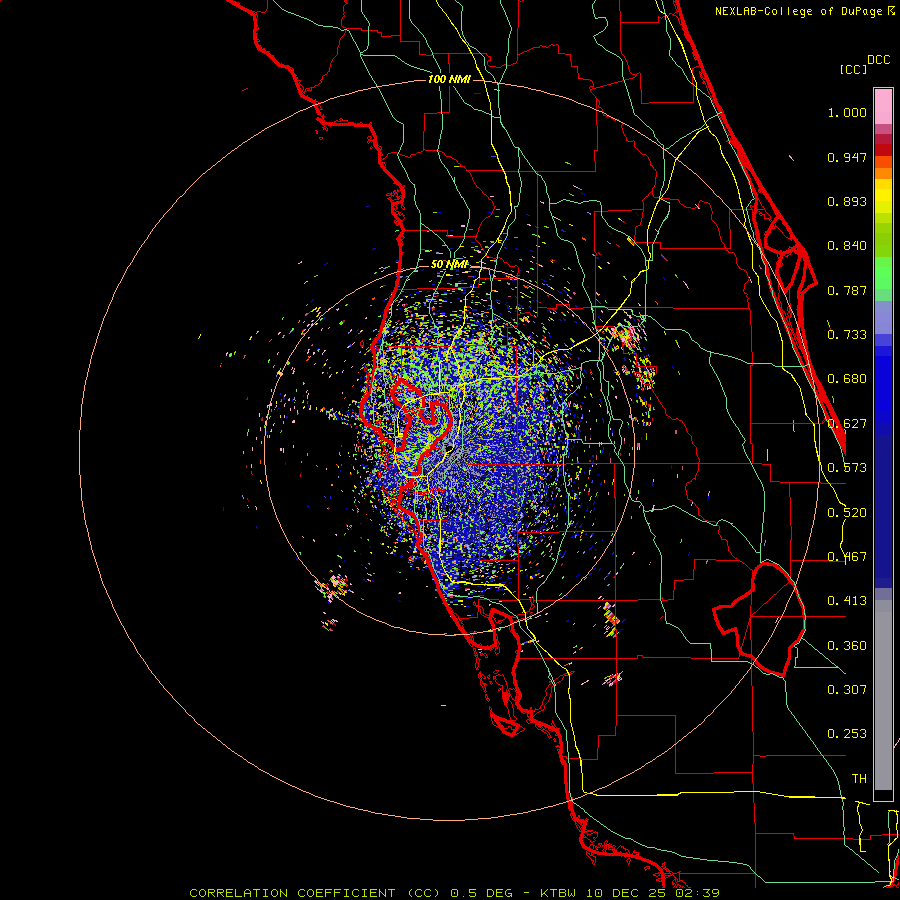Select the 0.253 scale value
Viewport: 900px width, 900px height.
click(847, 734)
